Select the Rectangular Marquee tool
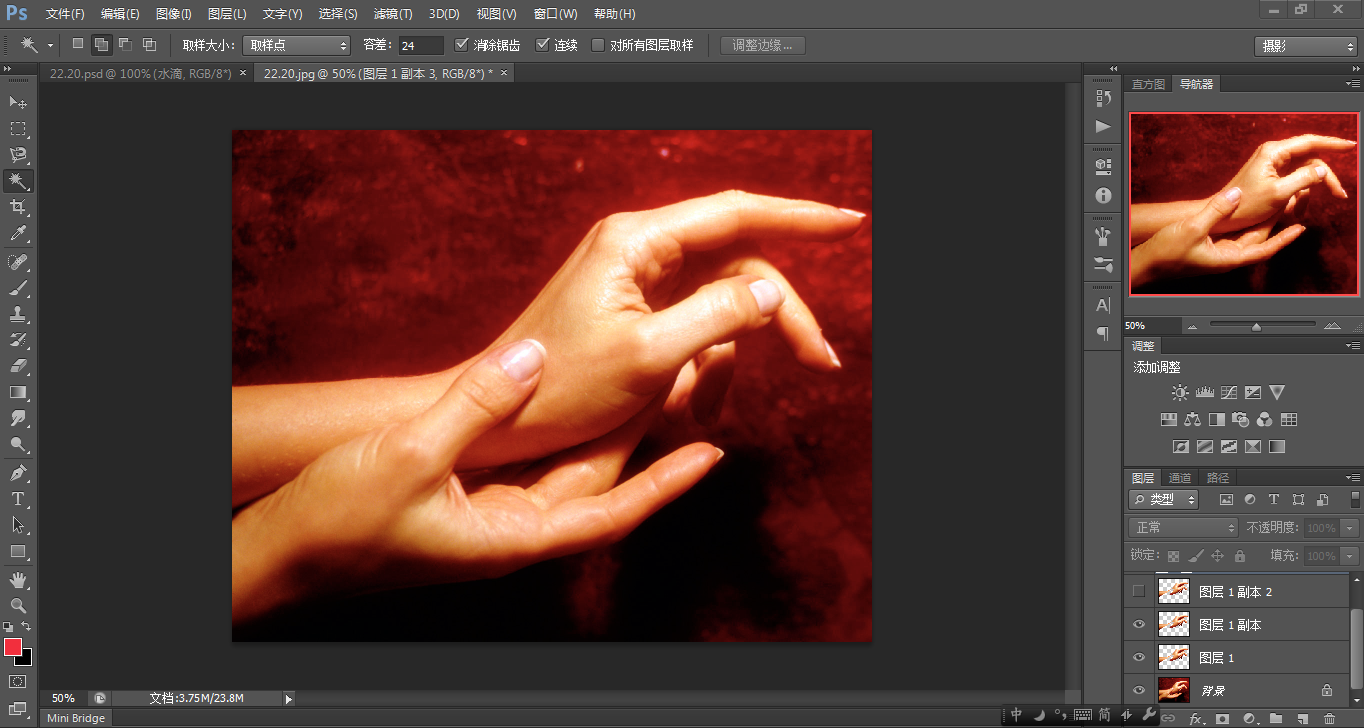 pyautogui.click(x=18, y=129)
